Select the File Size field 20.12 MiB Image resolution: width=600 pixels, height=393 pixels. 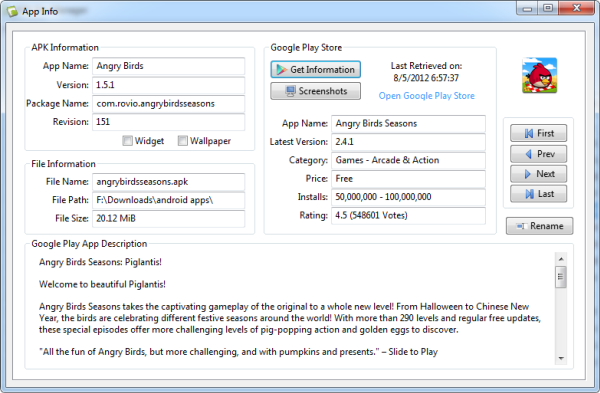point(168,219)
